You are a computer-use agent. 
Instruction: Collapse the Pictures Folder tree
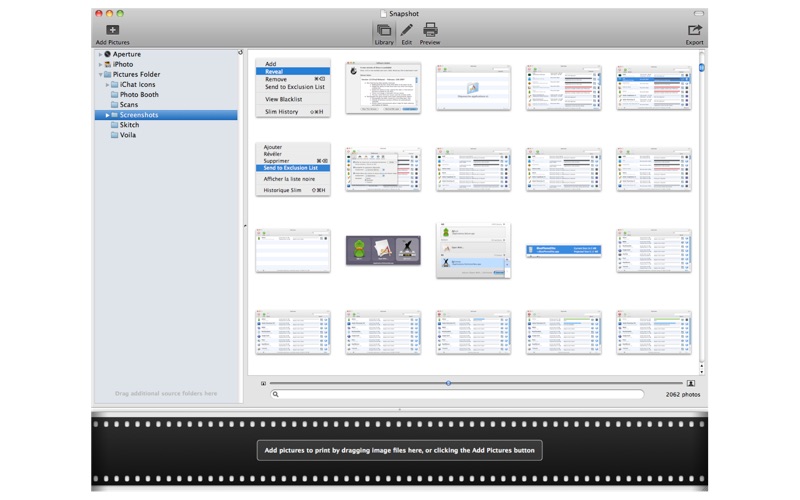pyautogui.click(x=100, y=74)
